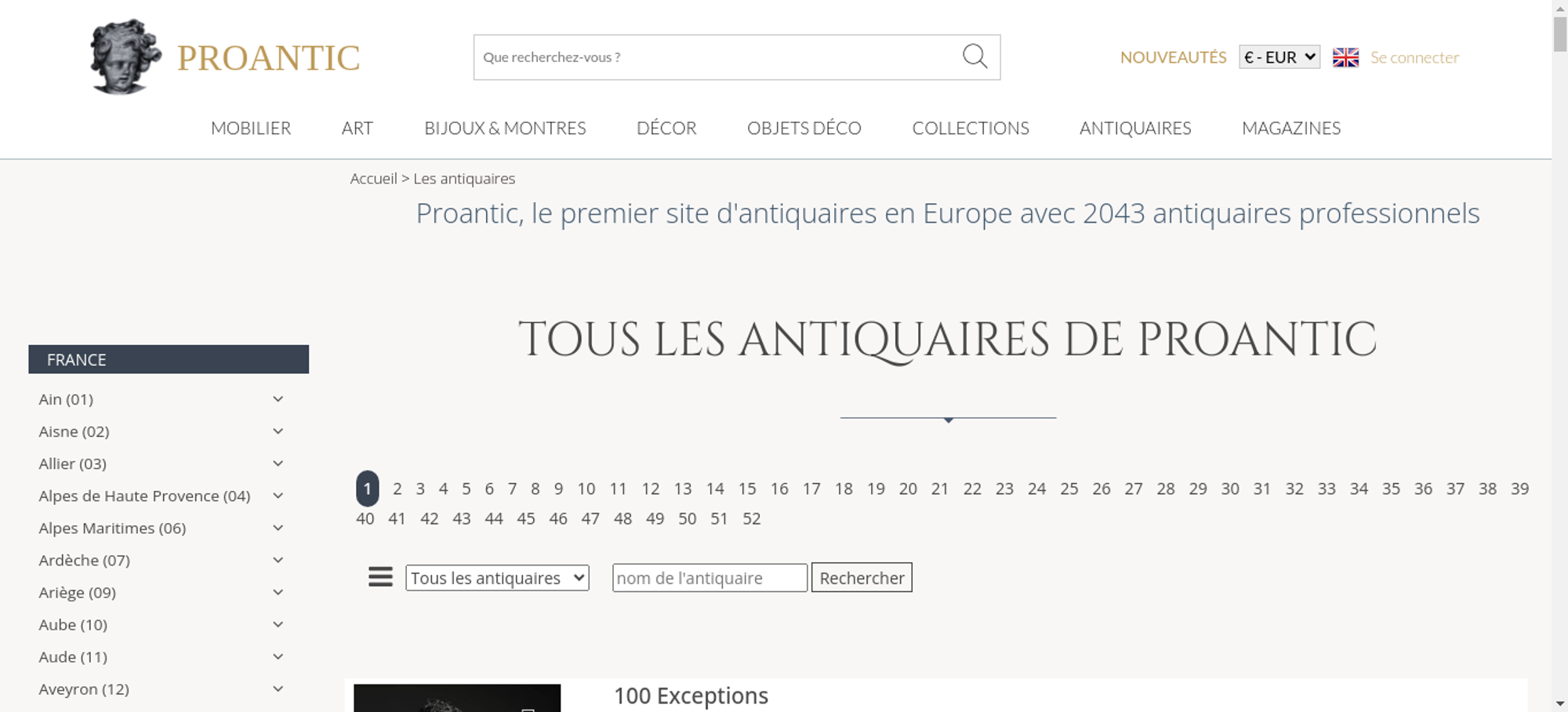
Task: Click the magnifying glass search icon
Action: coord(975,56)
